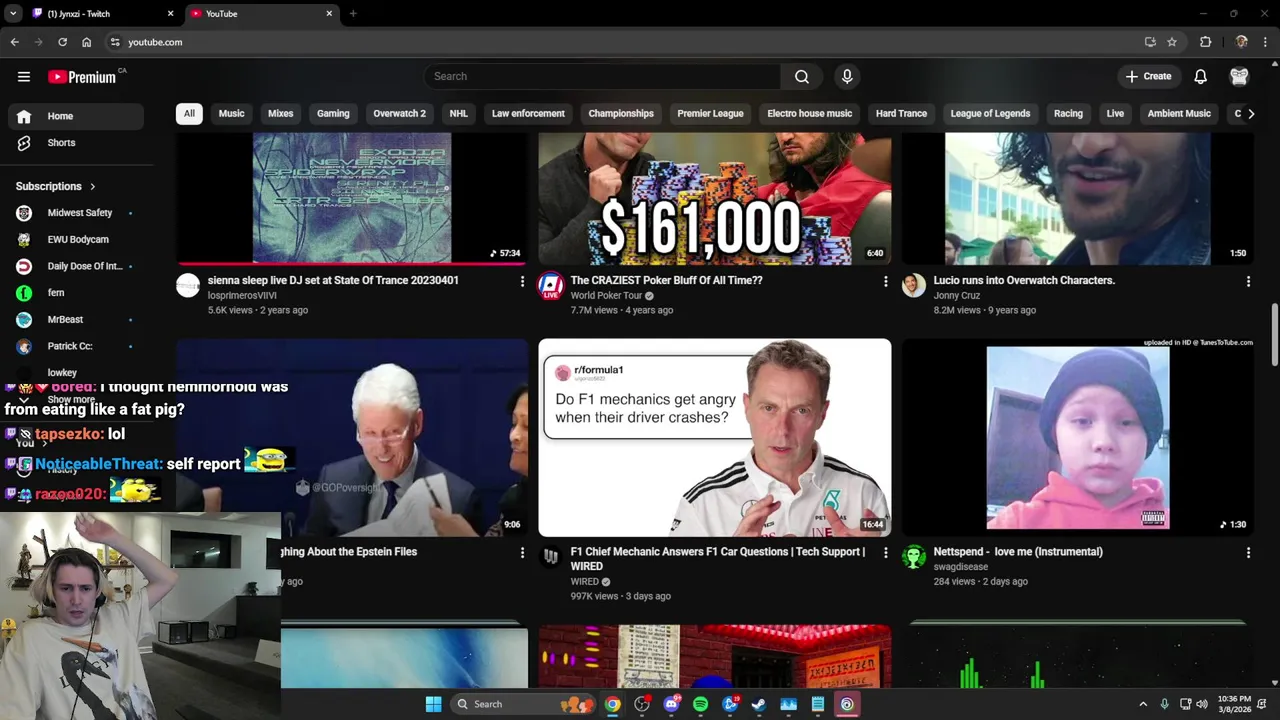
Task: Open the notifications bell
Action: (x=1201, y=76)
